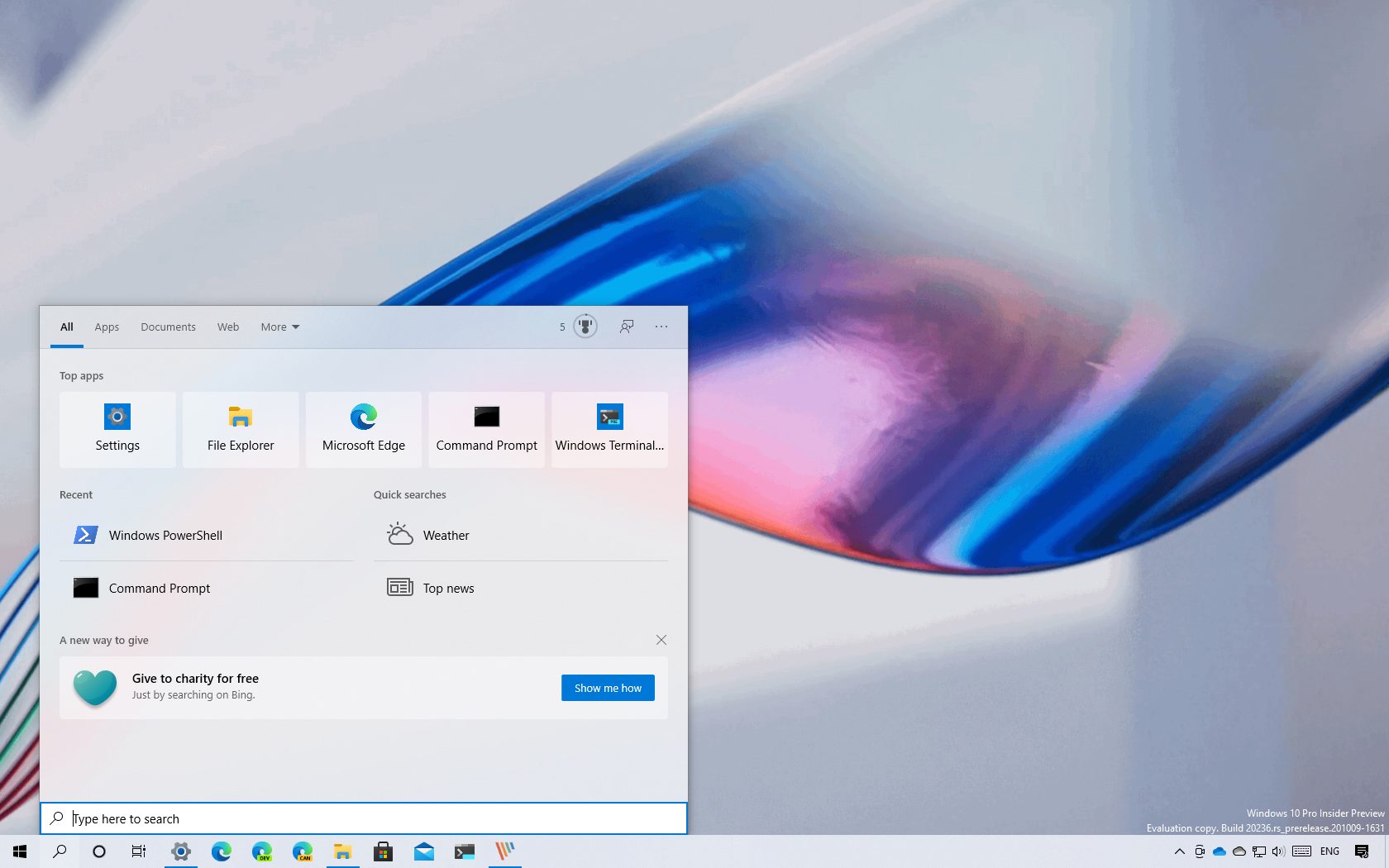This screenshot has width=1389, height=868.
Task: Open the striped app icon in taskbar
Action: point(505,851)
